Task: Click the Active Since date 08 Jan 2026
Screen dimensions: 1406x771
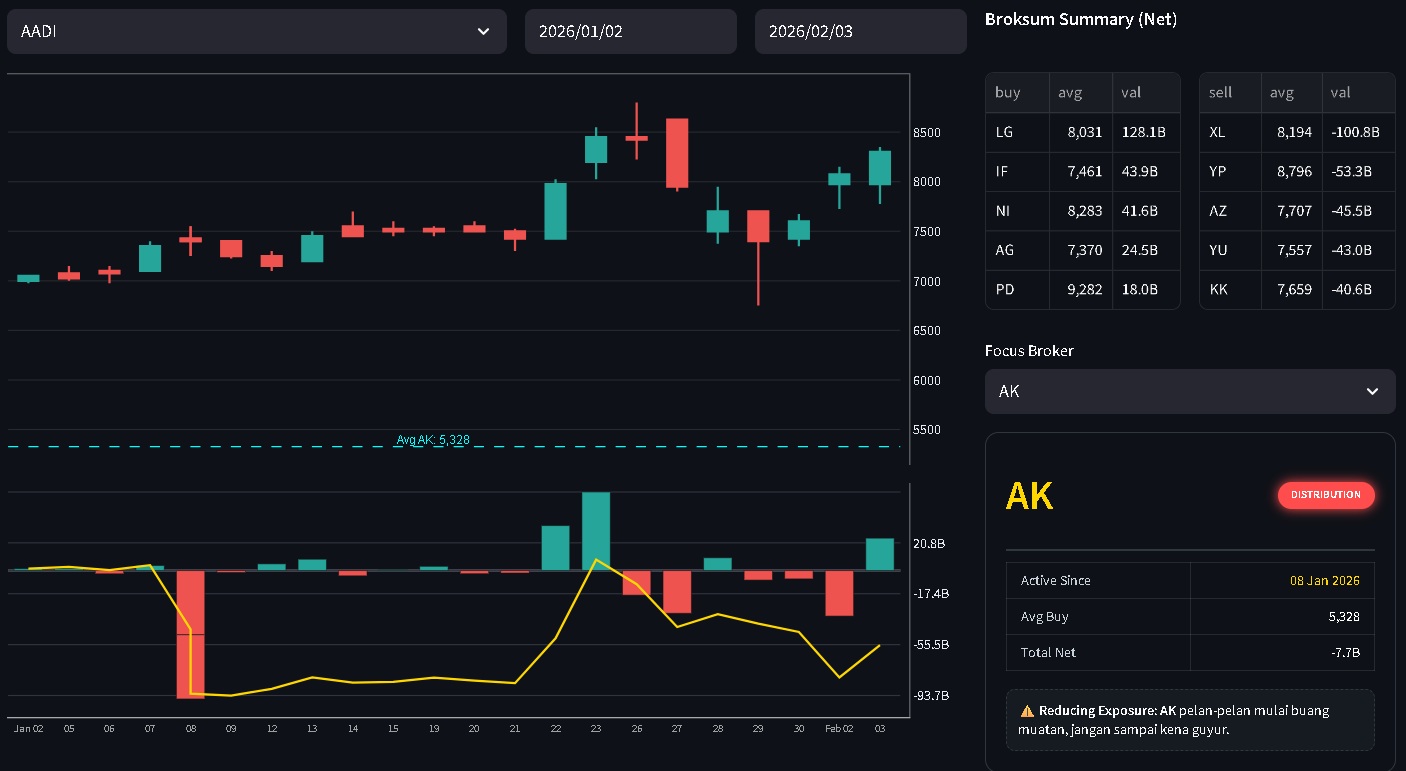Action: tap(1324, 581)
